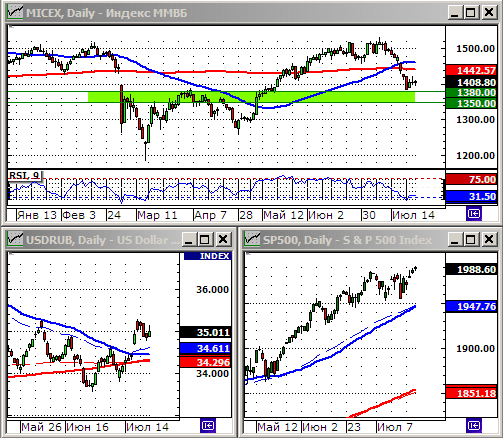
Task: Click the 1500.00 axis value on MICEX
Action: (x=475, y=49)
